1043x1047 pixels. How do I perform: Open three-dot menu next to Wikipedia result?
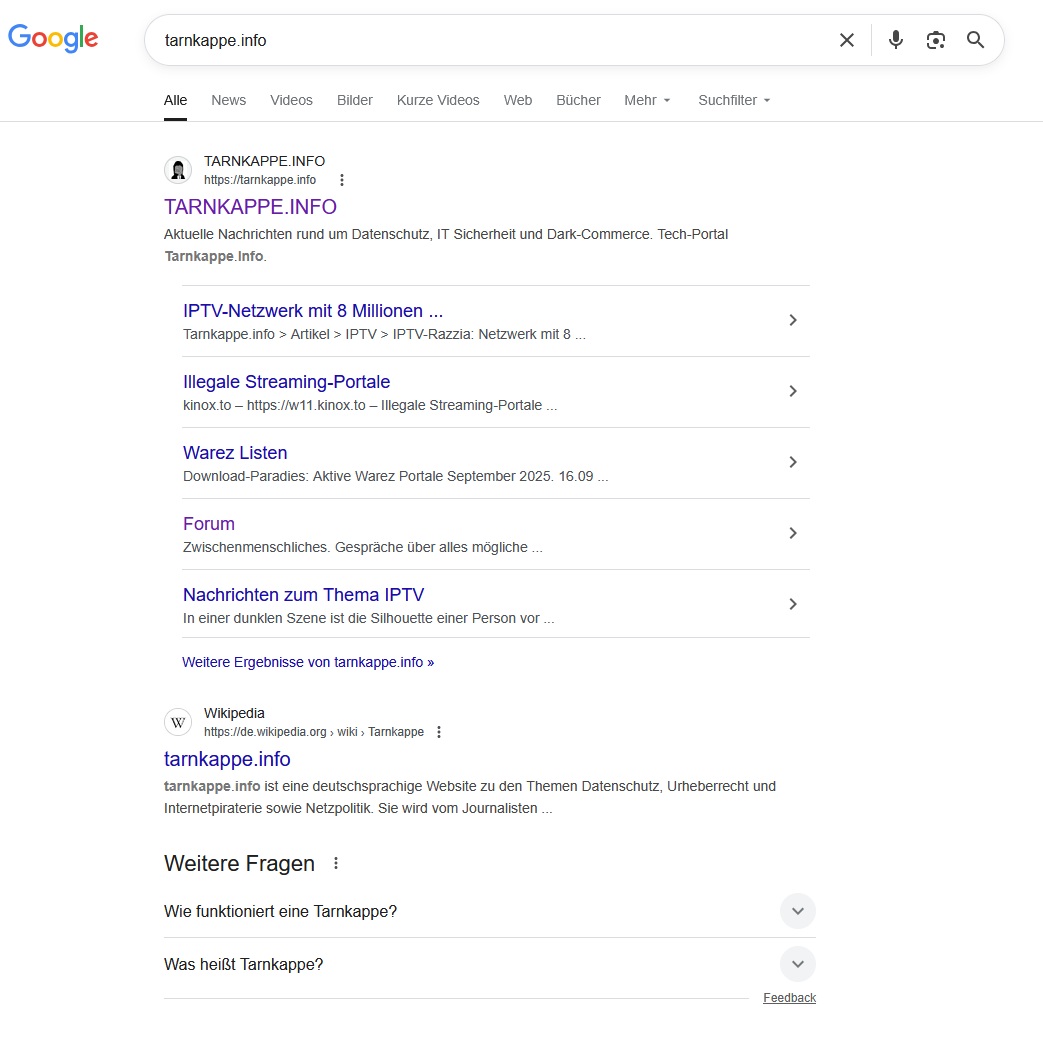(438, 732)
